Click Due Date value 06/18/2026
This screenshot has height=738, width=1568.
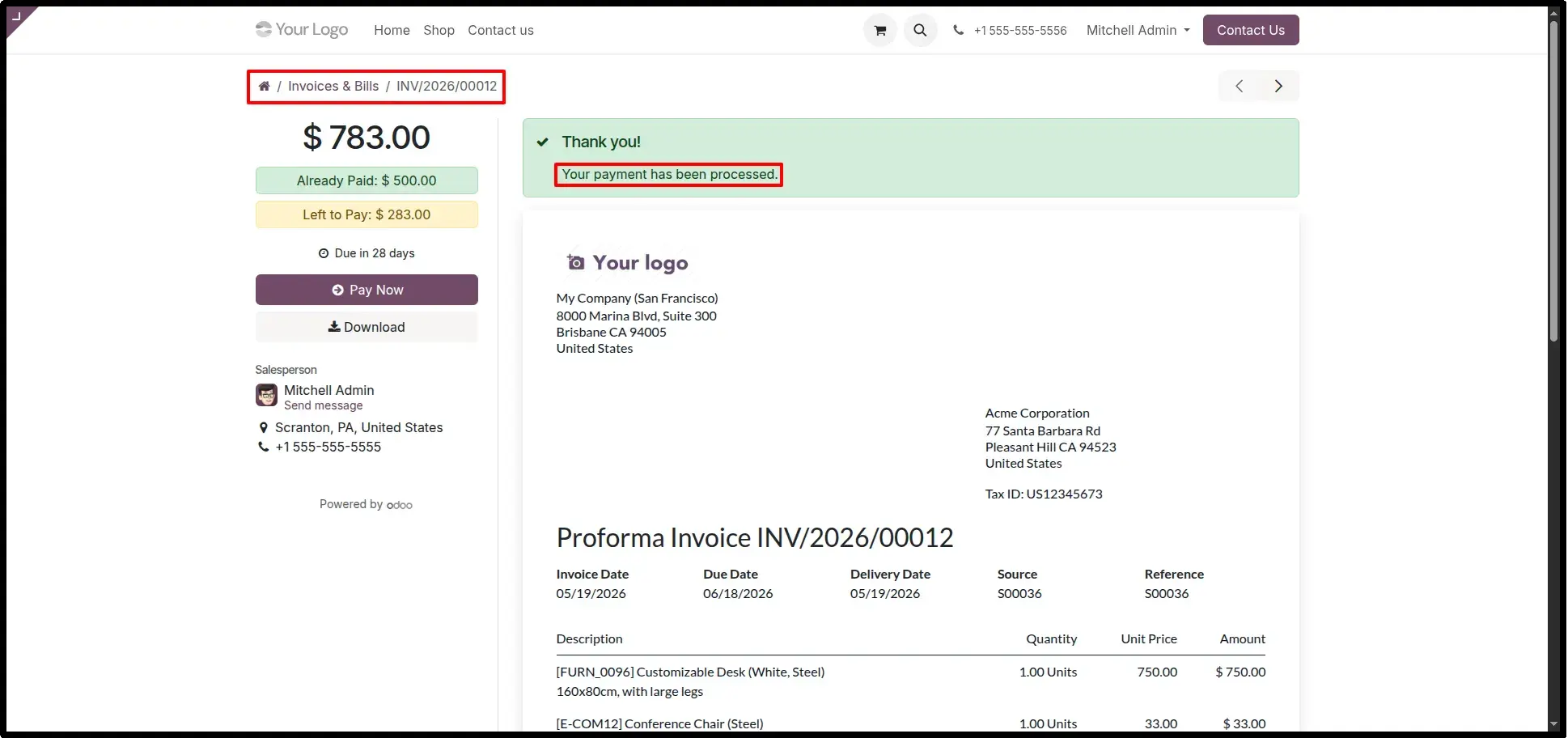[738, 594]
